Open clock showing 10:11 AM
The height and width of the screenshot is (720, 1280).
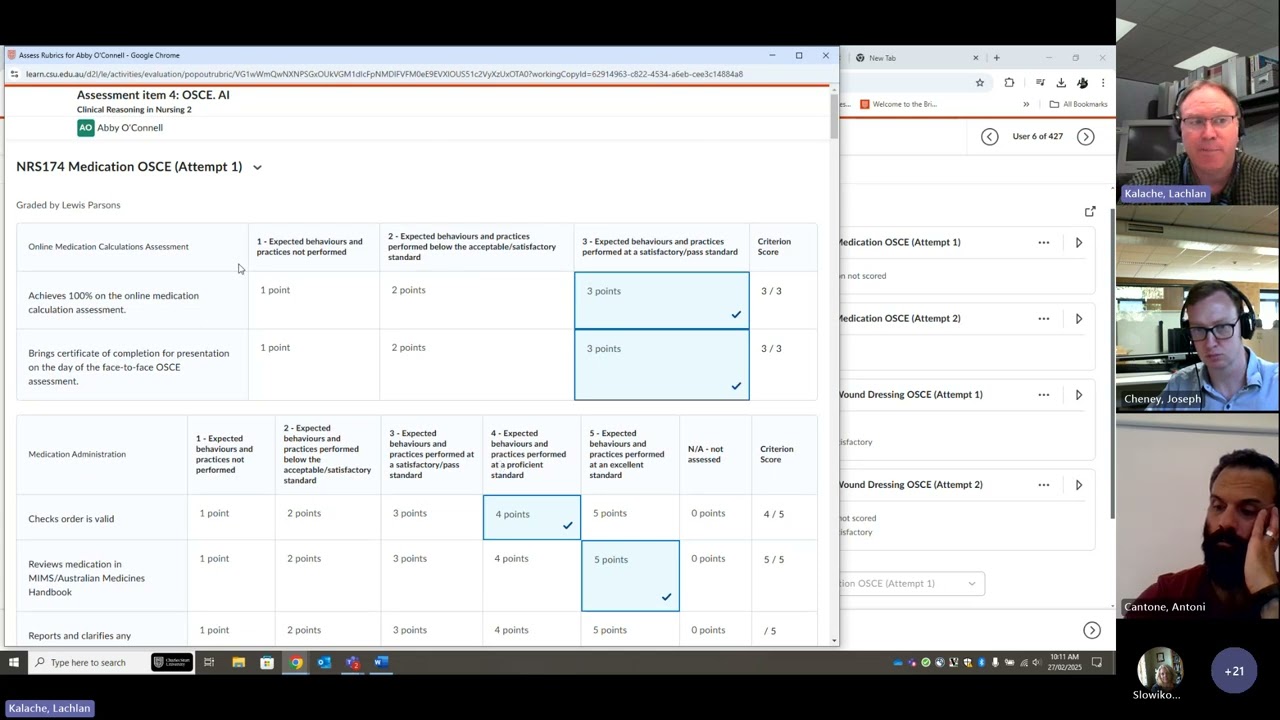1064,662
